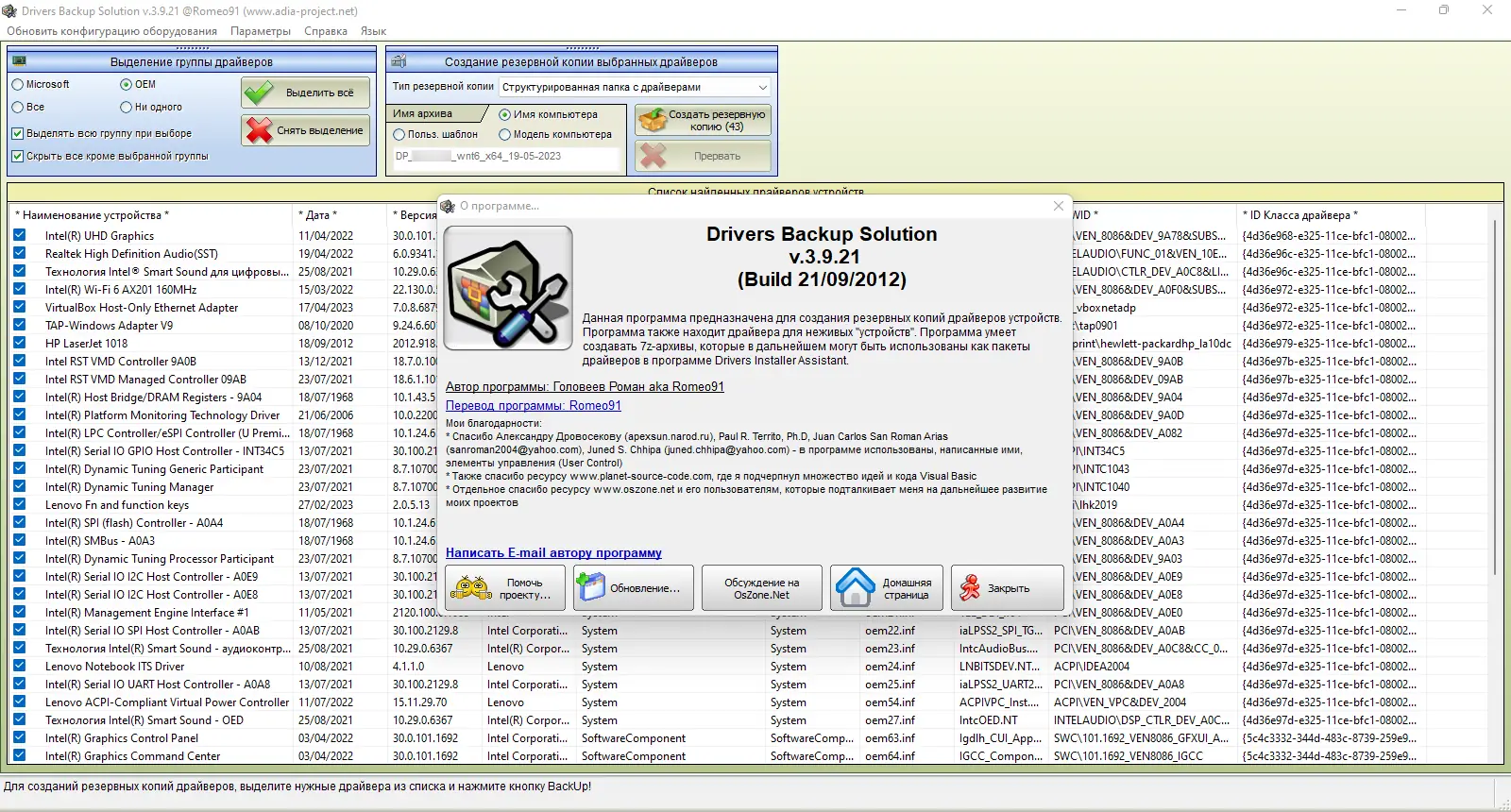Select the OEM radio button
This screenshot has height=812, width=1511.
[126, 84]
